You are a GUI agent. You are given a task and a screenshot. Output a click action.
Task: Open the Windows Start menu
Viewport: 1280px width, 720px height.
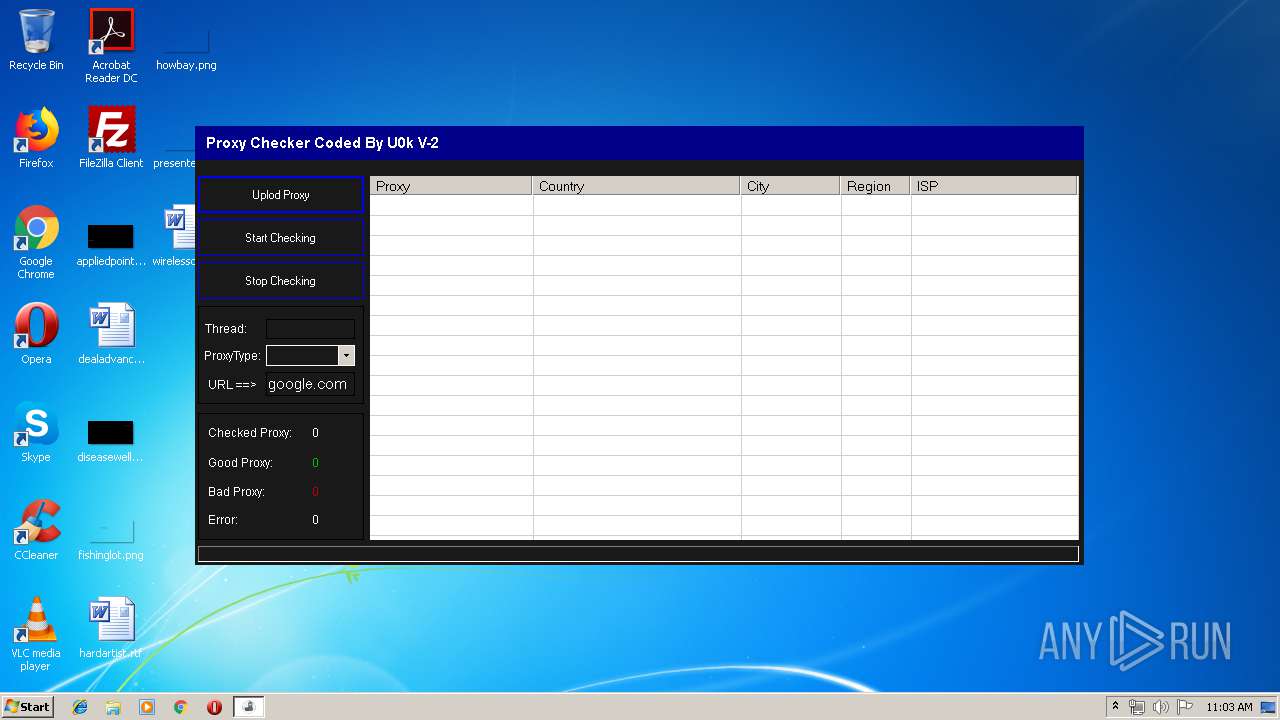[27, 706]
